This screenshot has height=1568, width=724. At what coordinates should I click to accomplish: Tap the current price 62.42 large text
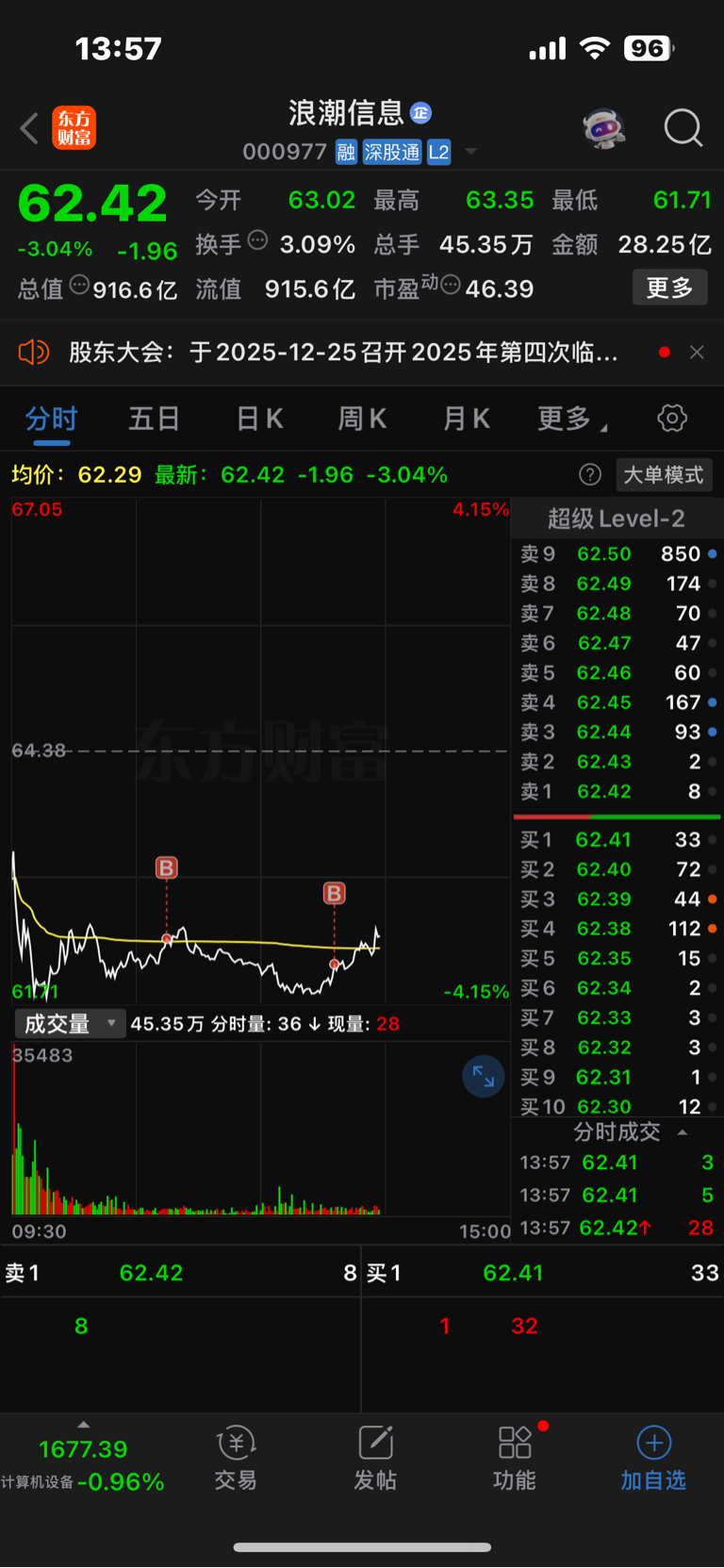[x=92, y=204]
